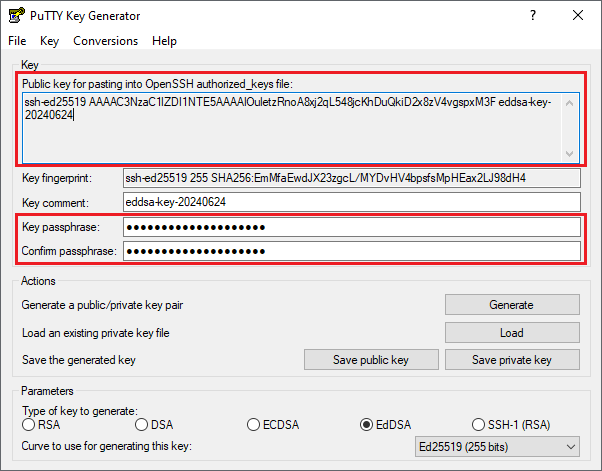Click the Load button
The image size is (602, 471).
(512, 332)
